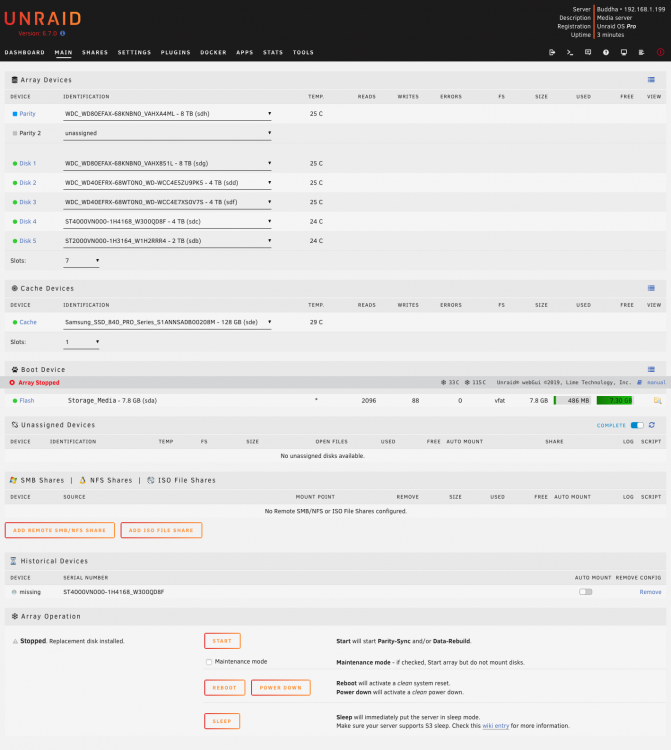Click the Array Operation section icon
Viewport: 671px width, 750px height.
click(15, 617)
